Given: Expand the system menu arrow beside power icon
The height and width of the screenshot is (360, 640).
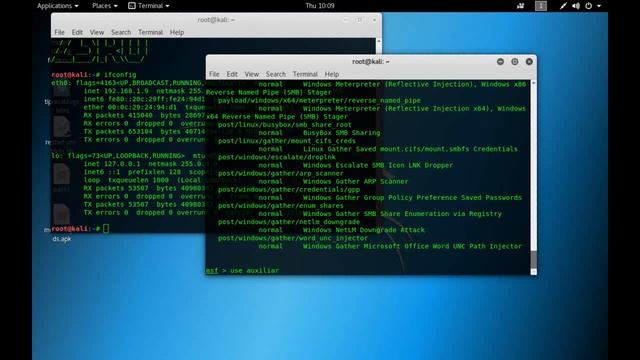Looking at the screenshot, I should tap(599, 6).
